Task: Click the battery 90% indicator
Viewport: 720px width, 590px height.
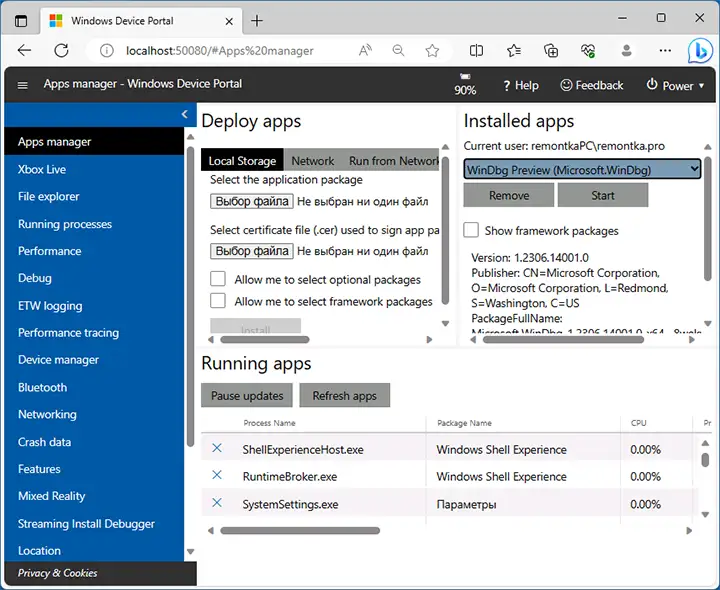Action: pos(465,84)
